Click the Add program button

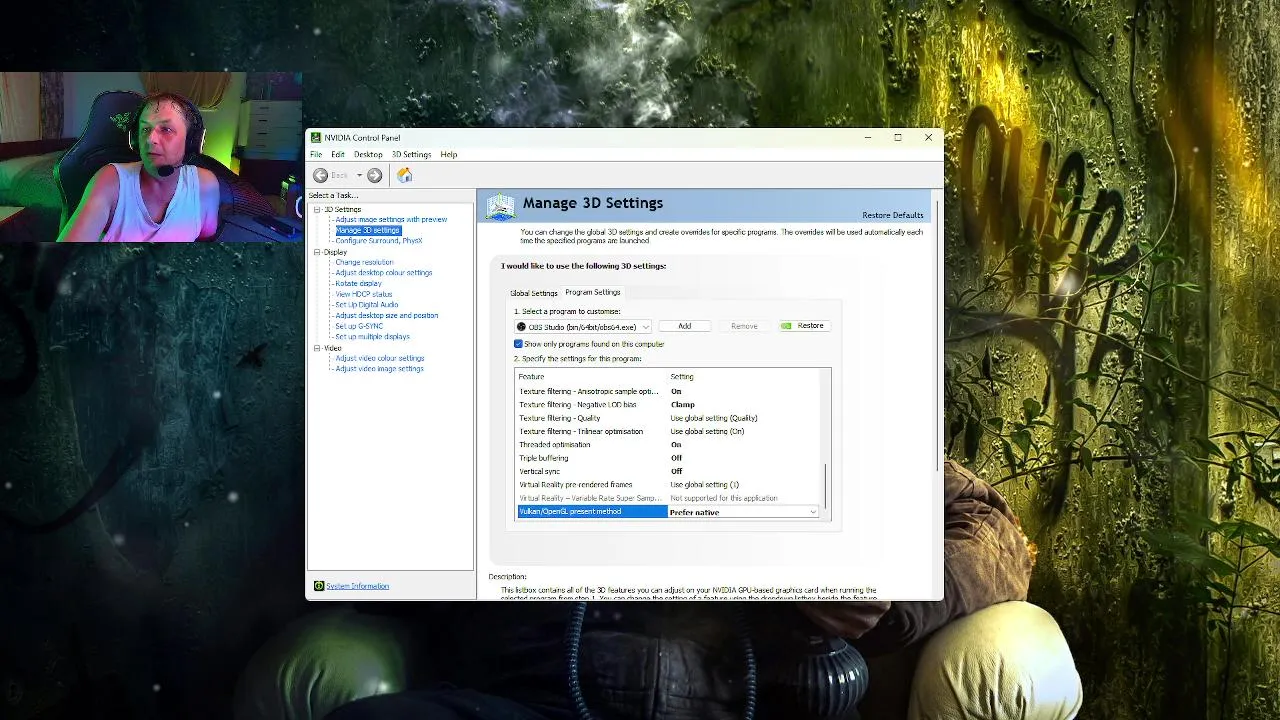point(685,326)
